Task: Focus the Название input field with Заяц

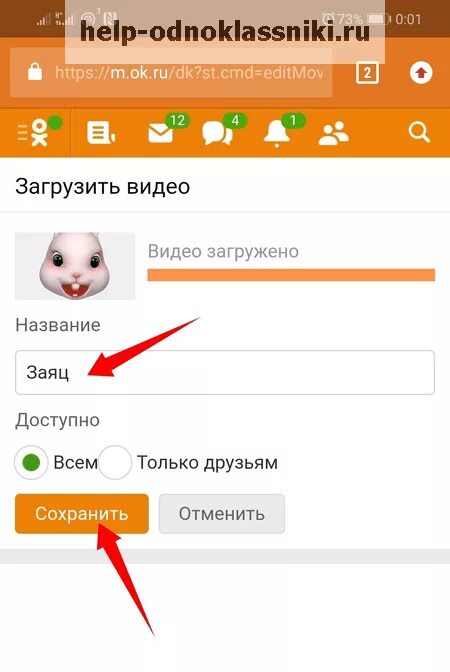Action: (225, 372)
